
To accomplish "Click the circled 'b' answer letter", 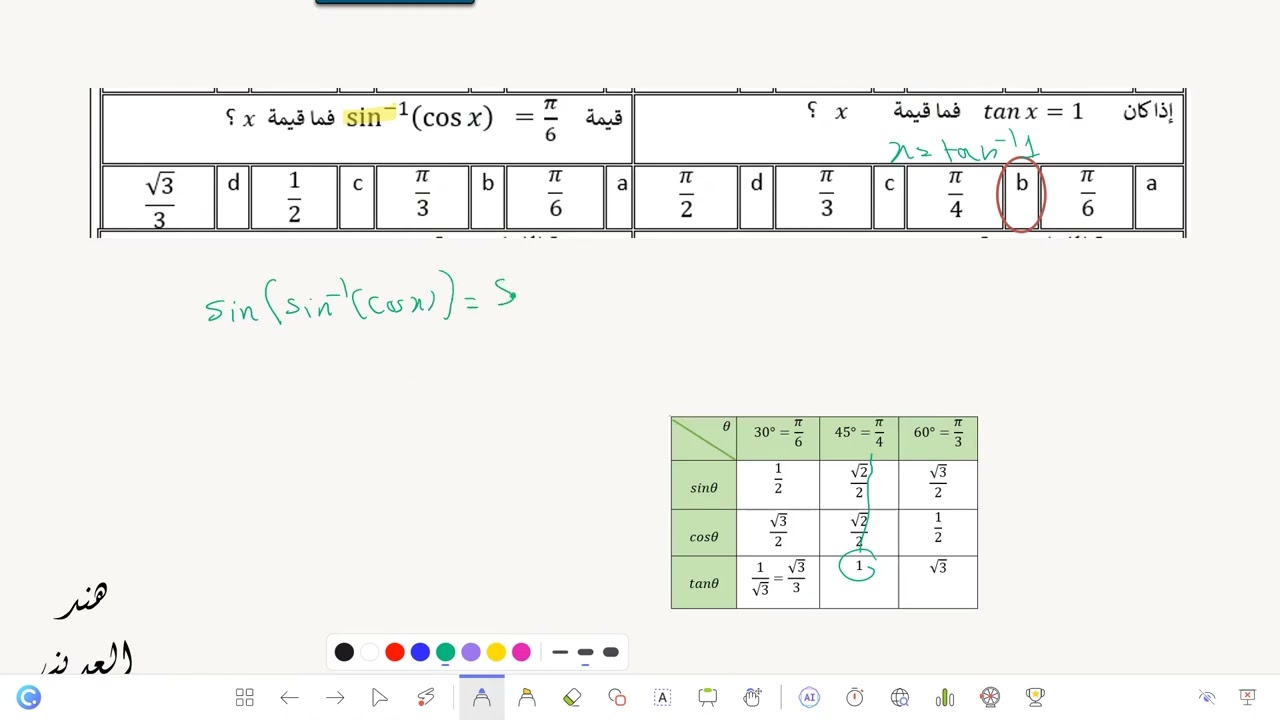I will 1022,184.
